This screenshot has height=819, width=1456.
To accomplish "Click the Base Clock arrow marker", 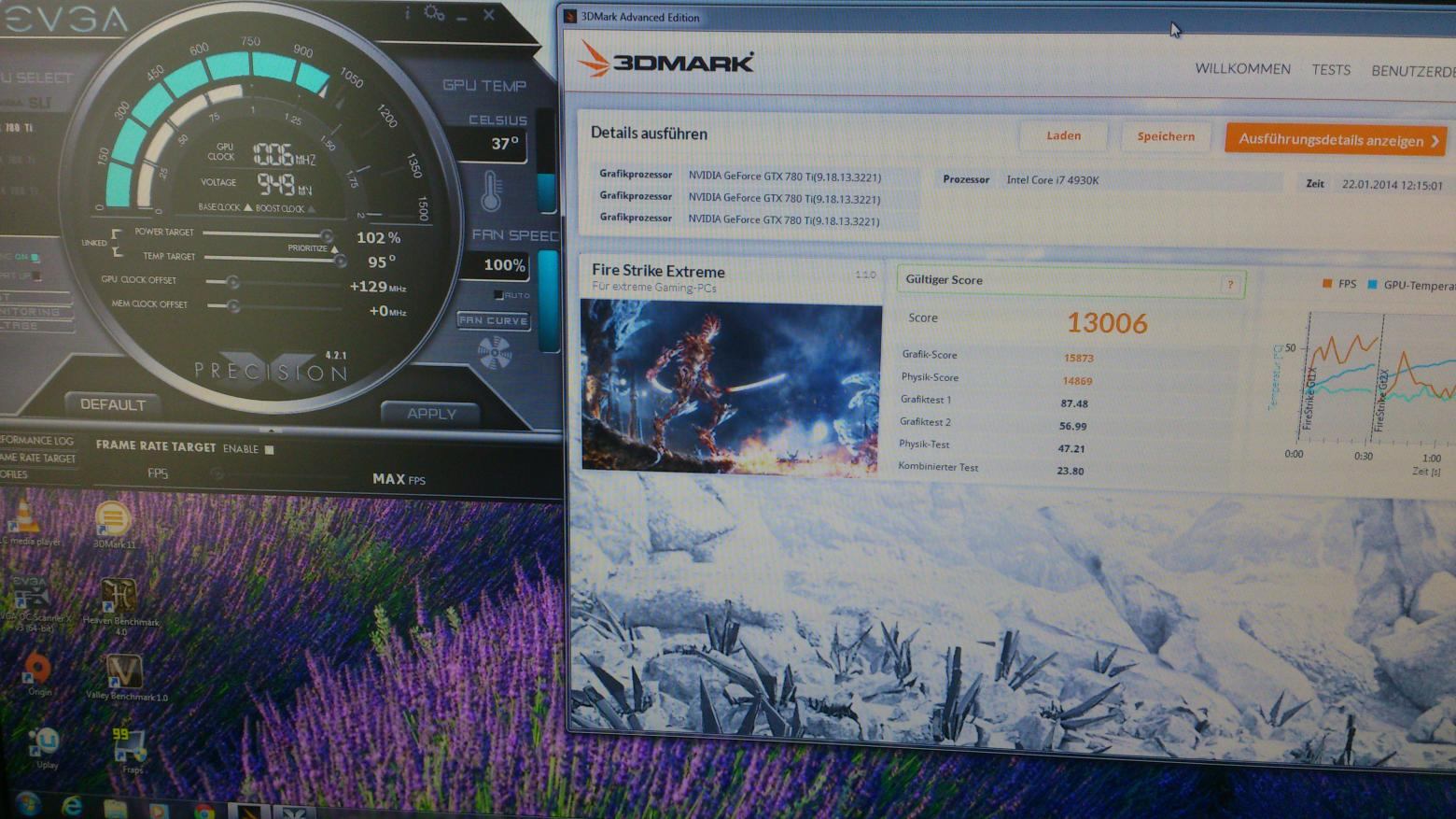I will [x=247, y=207].
